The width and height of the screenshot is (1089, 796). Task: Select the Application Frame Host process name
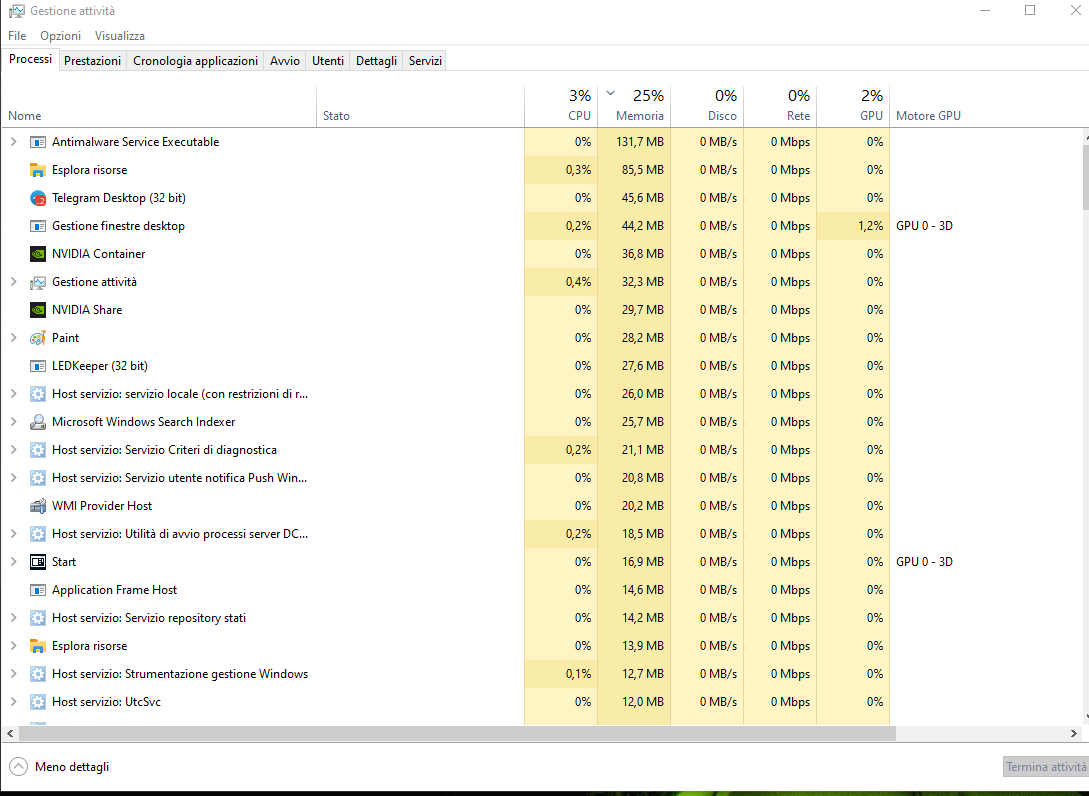click(115, 590)
